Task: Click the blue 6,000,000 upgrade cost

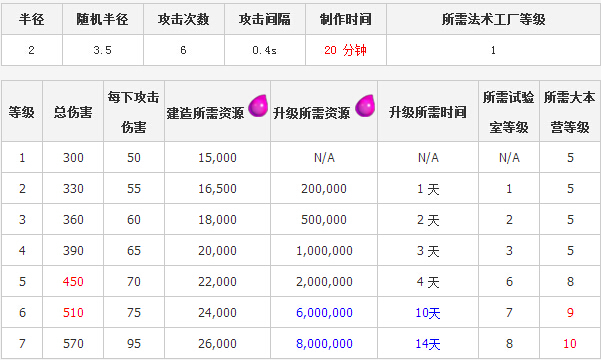Action: coord(324,312)
